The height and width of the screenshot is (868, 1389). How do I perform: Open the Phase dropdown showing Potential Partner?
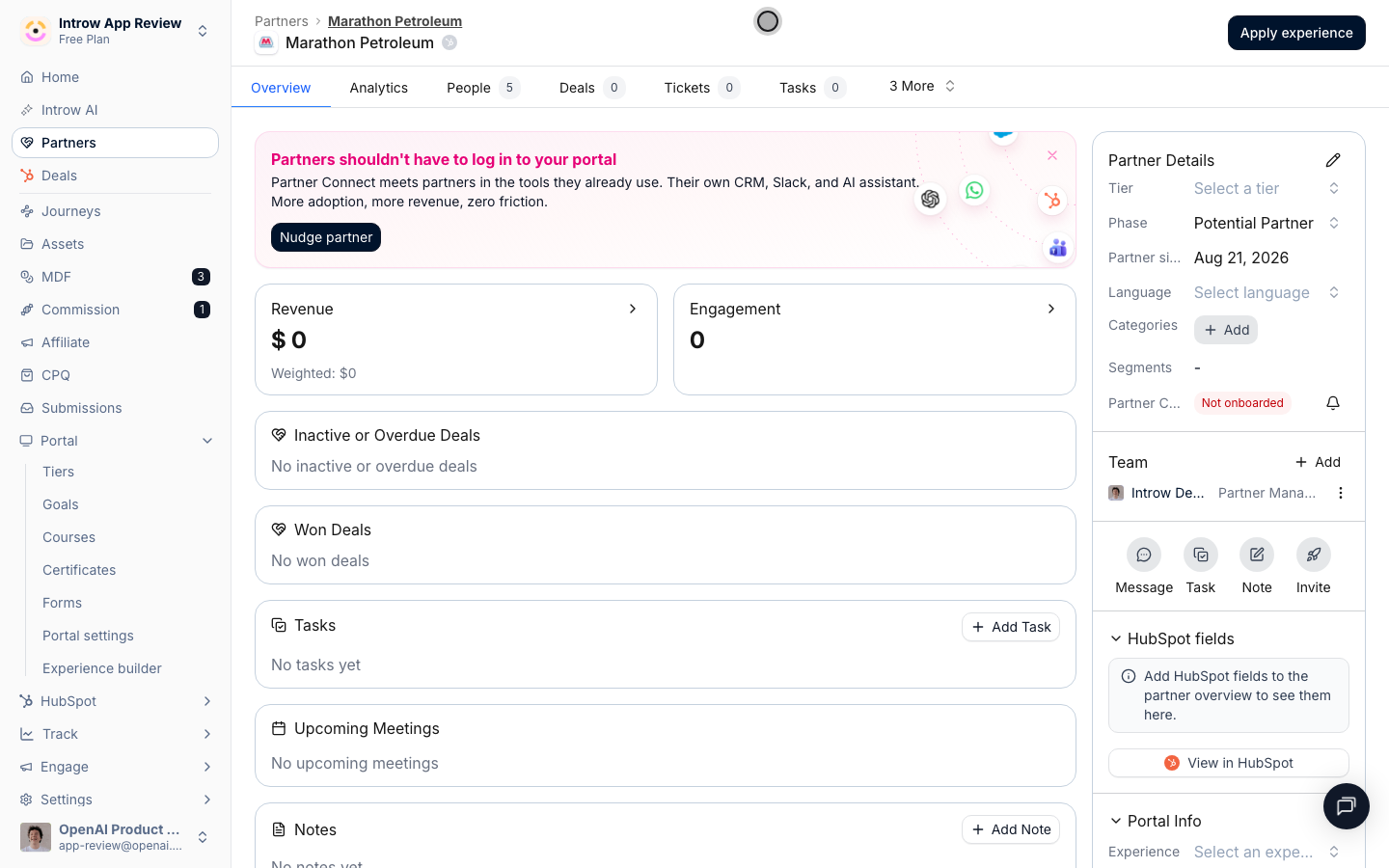[1267, 223]
